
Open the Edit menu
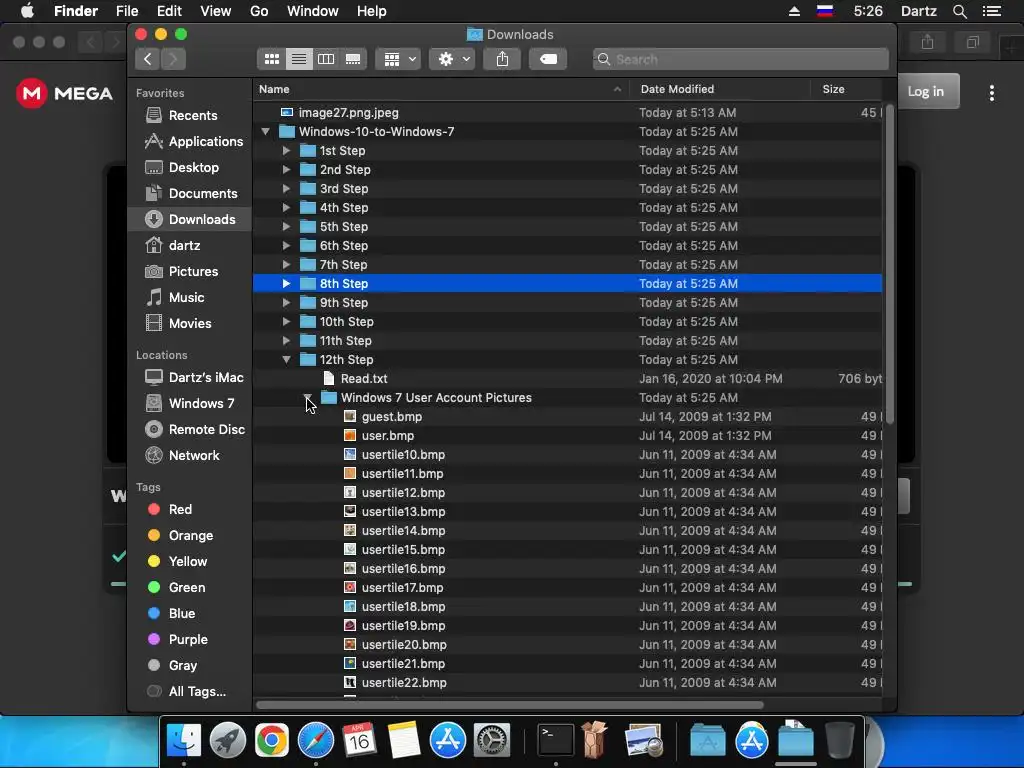[169, 11]
